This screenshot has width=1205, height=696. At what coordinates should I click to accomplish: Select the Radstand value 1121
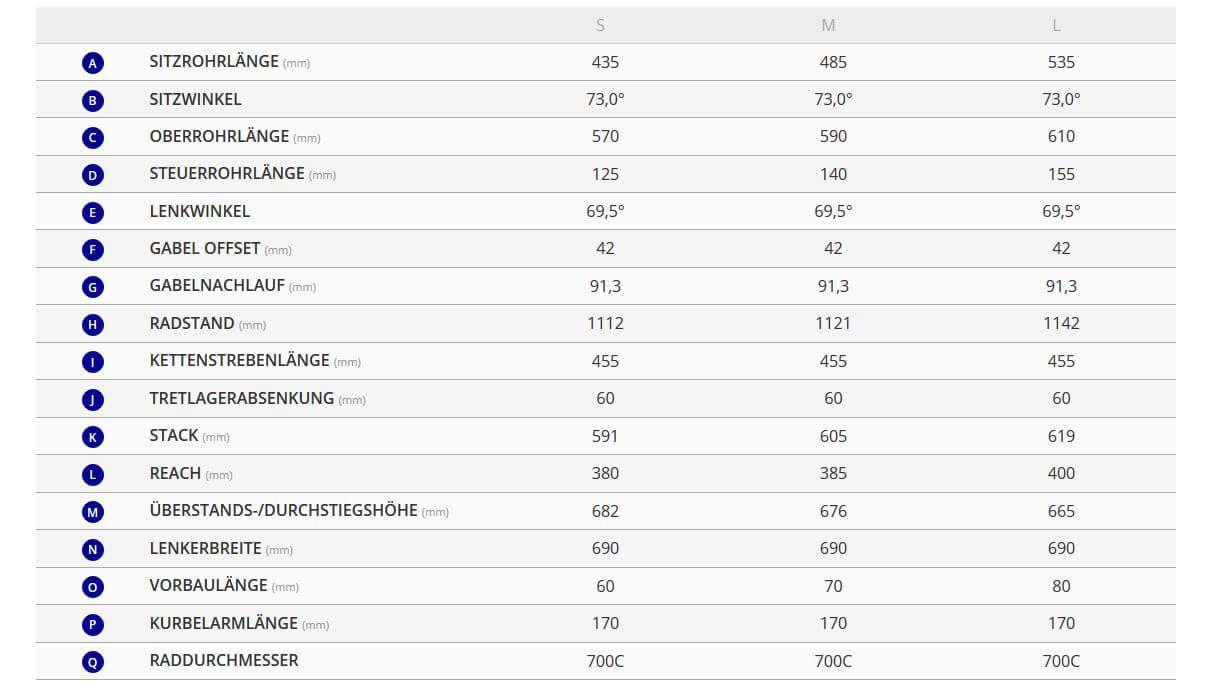(x=833, y=323)
